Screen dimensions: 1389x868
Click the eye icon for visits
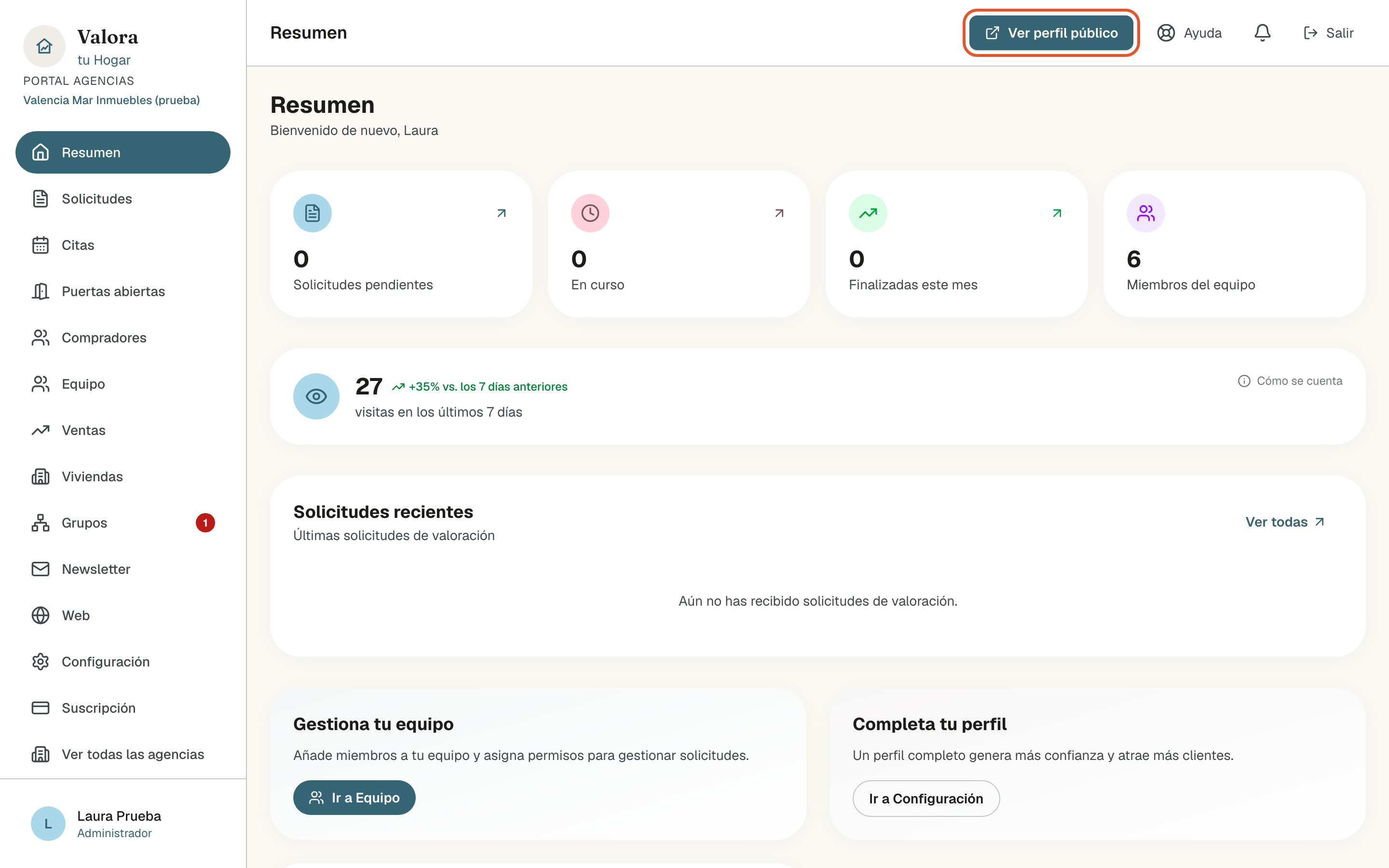click(316, 396)
